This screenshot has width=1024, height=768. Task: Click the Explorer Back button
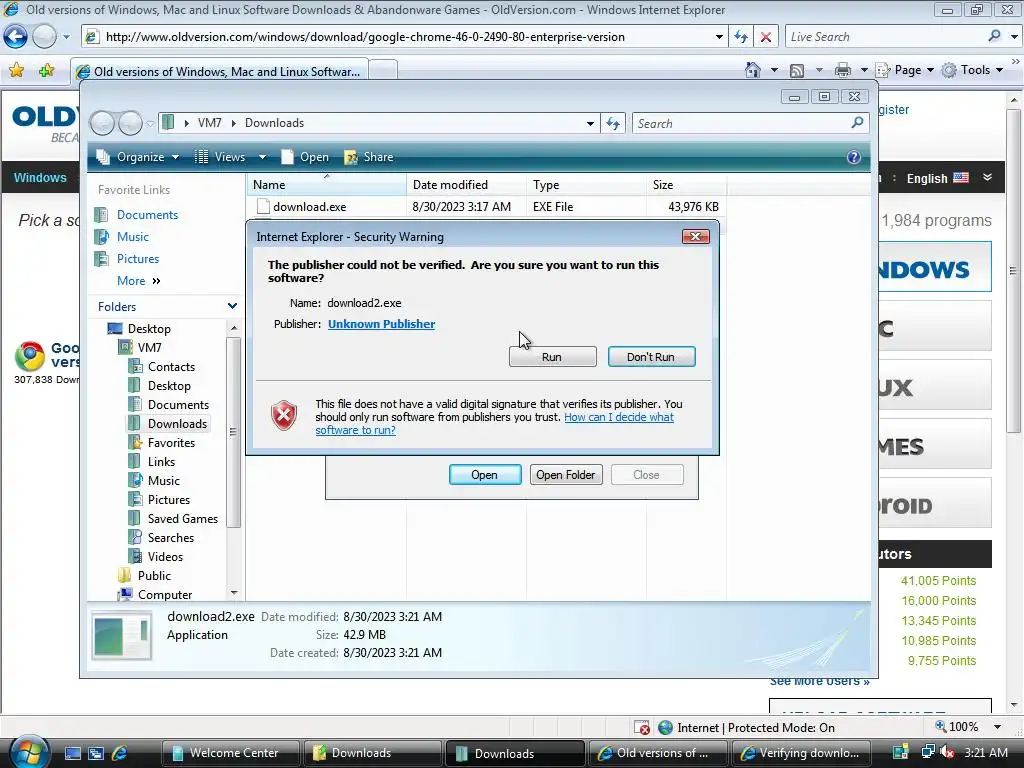point(102,123)
